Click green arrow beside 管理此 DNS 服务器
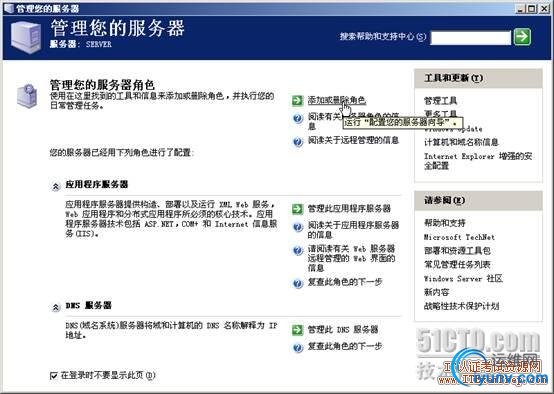554x394 pixels. pos(297,330)
